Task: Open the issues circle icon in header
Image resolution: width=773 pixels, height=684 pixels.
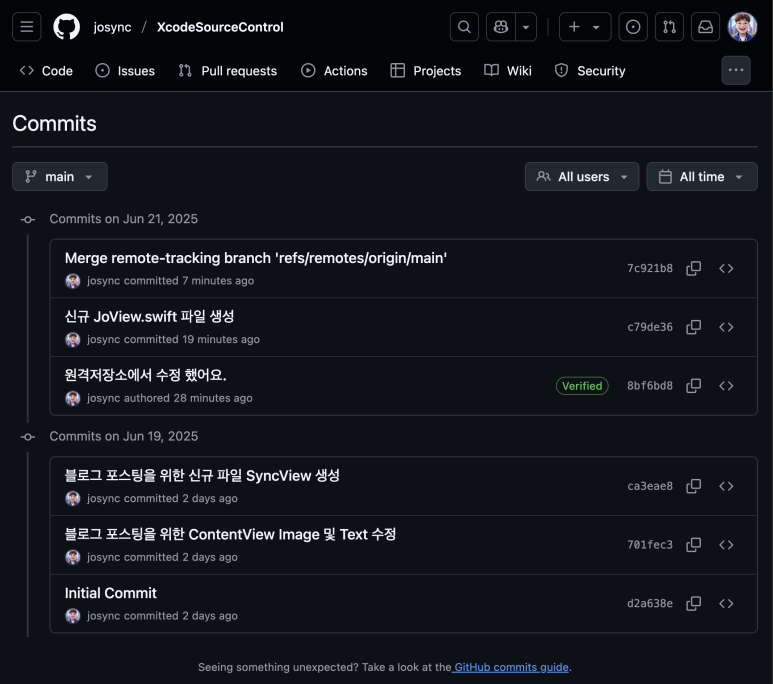Action: pyautogui.click(x=633, y=27)
